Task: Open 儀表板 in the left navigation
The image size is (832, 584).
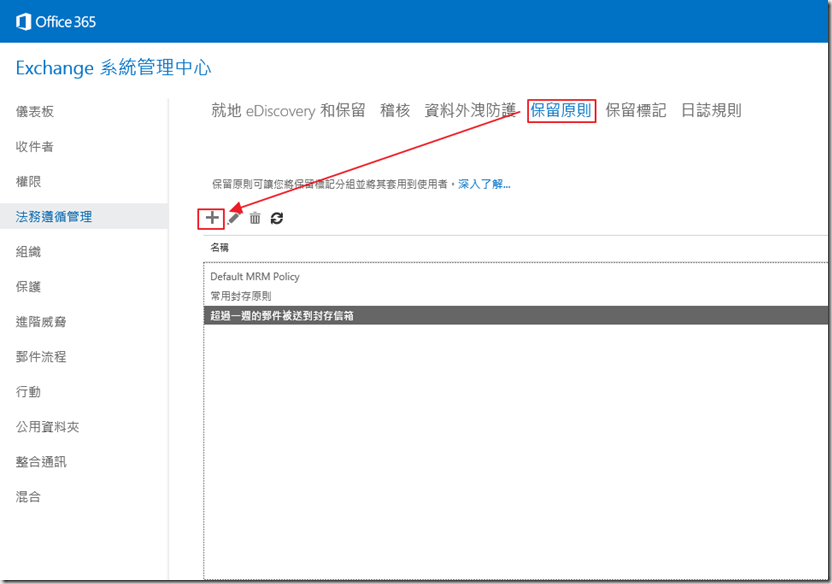Action: click(x=35, y=111)
